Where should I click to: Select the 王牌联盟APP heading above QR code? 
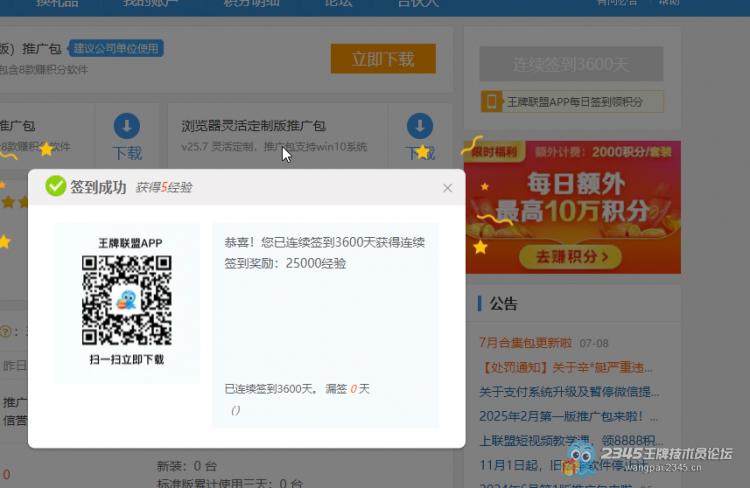coord(130,243)
